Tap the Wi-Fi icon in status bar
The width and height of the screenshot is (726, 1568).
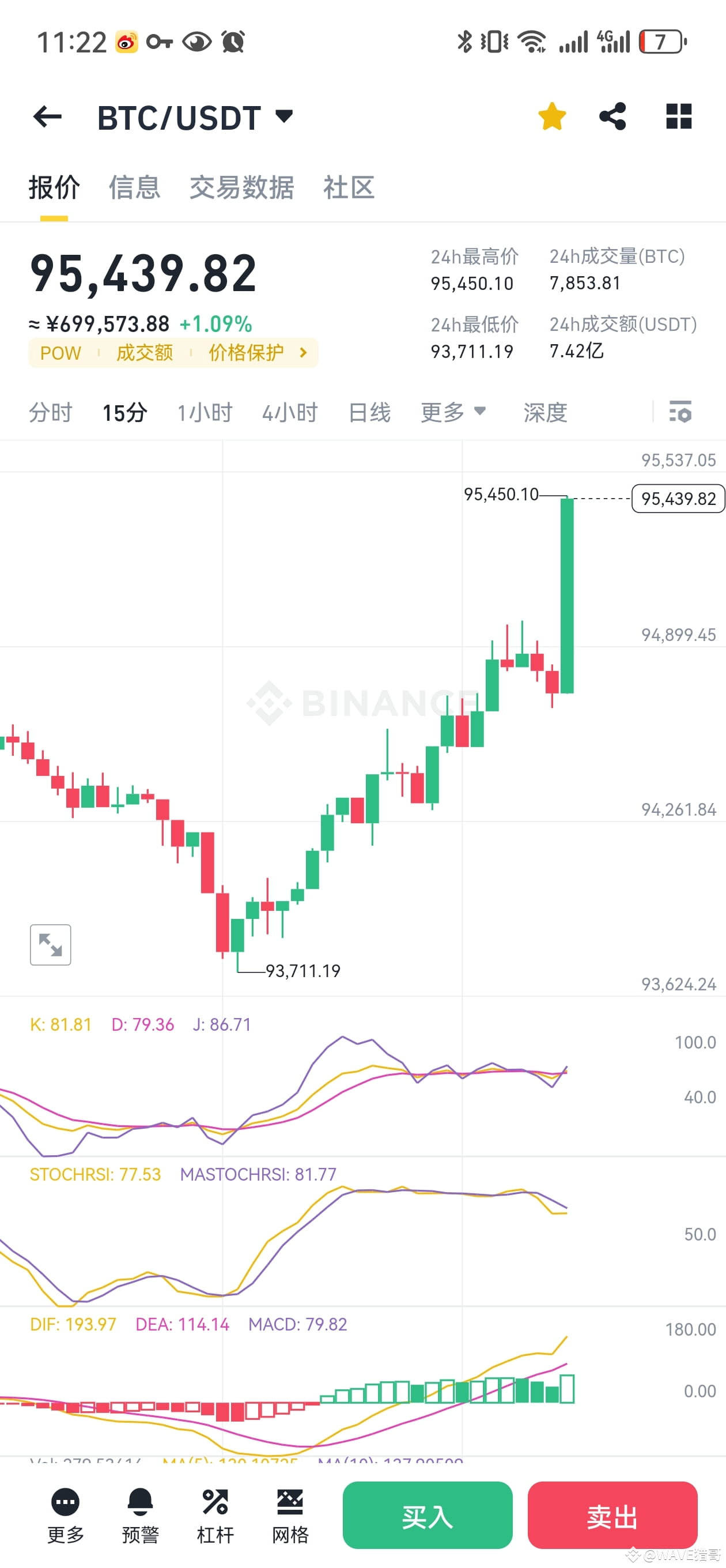tap(531, 42)
